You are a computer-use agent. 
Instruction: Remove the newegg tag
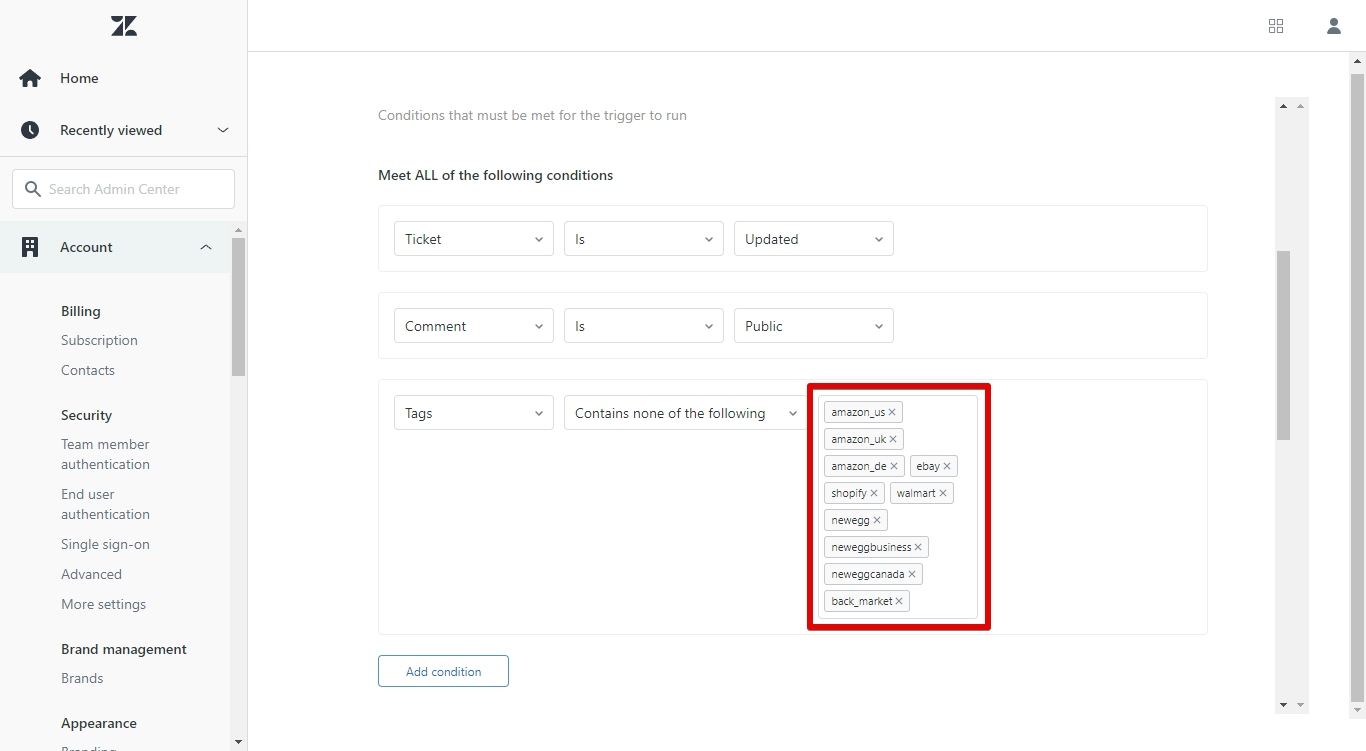[877, 520]
